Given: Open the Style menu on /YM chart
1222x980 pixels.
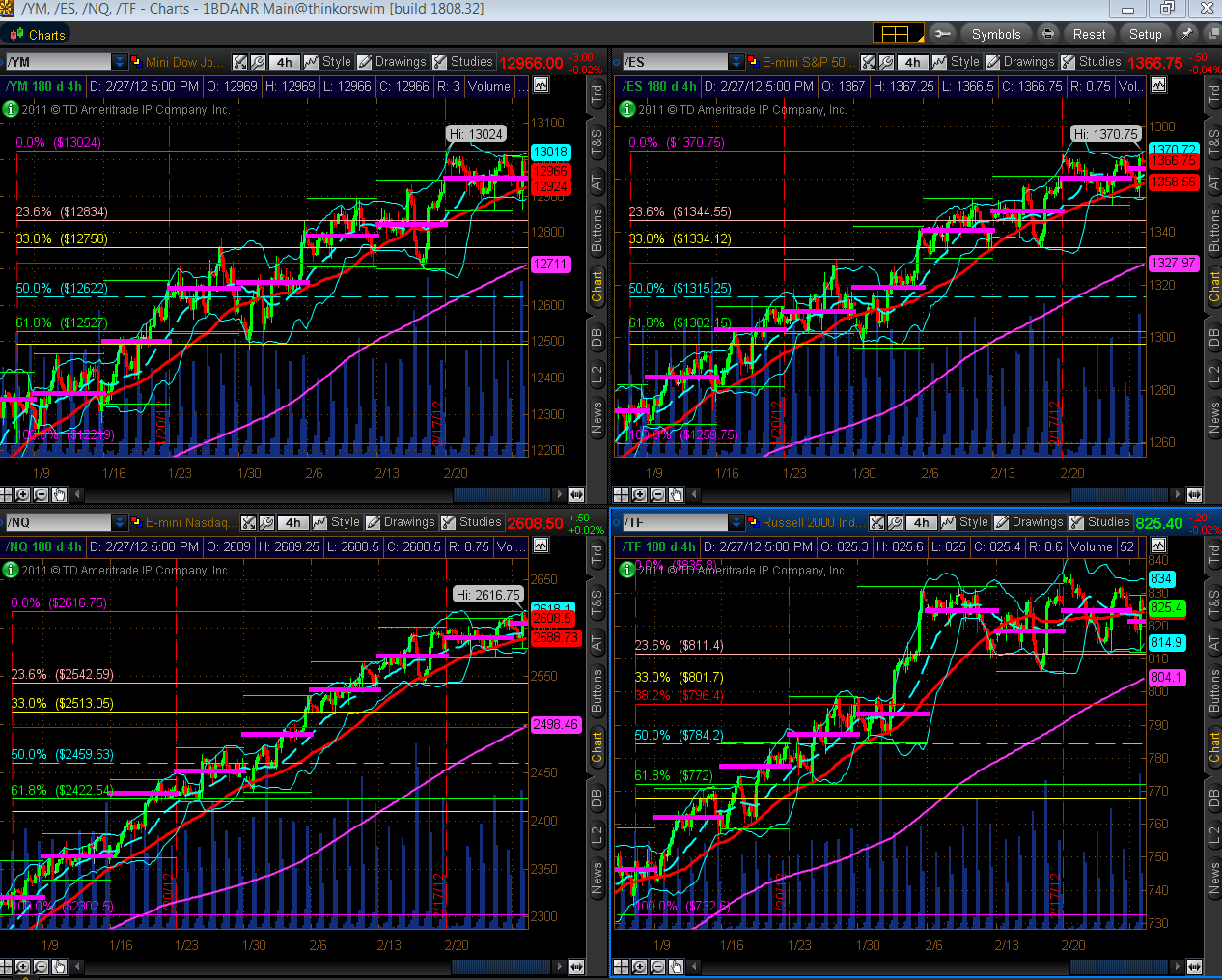Looking at the screenshot, I should pos(327,62).
